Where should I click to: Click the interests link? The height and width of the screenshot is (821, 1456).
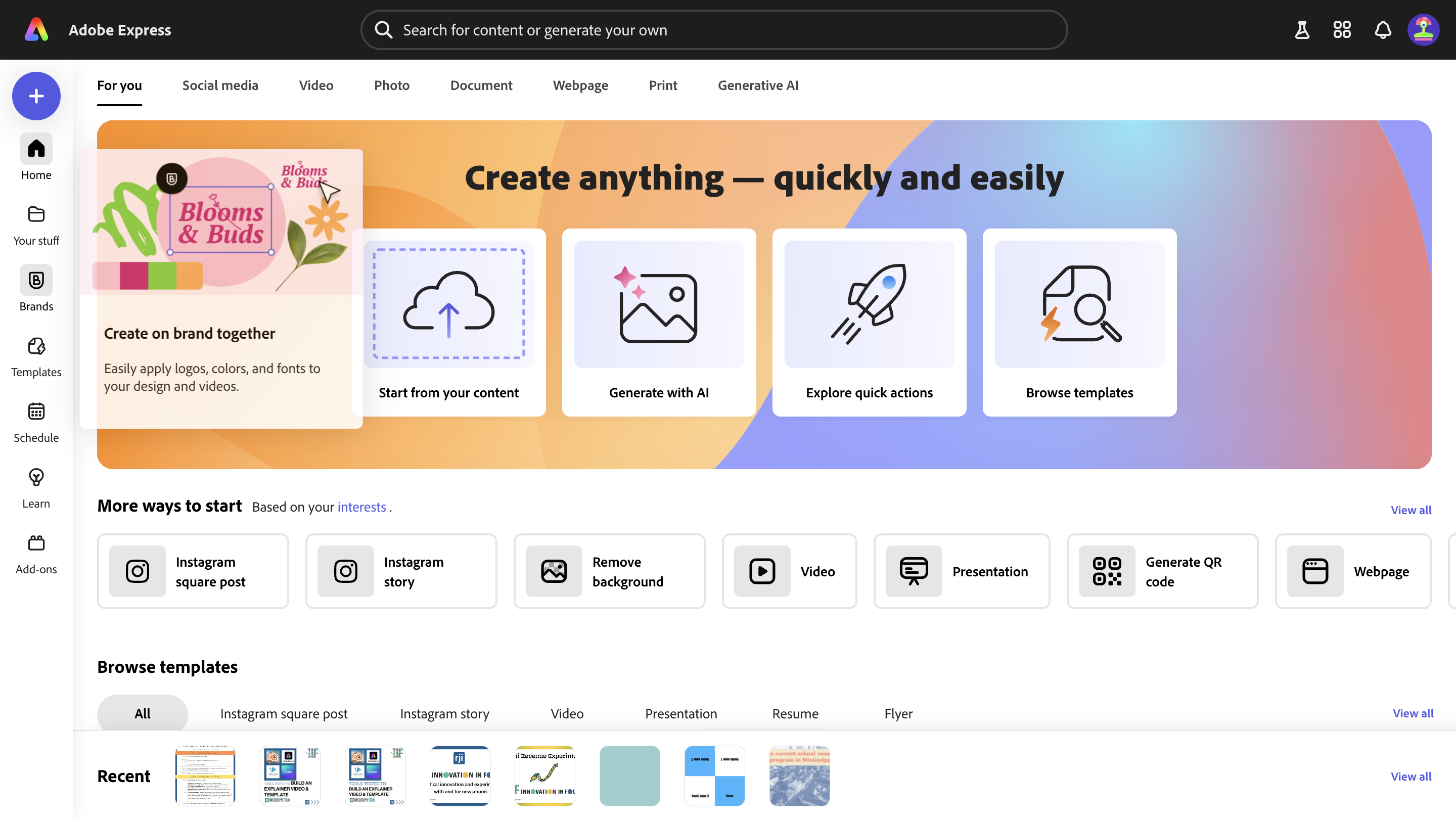(x=361, y=508)
